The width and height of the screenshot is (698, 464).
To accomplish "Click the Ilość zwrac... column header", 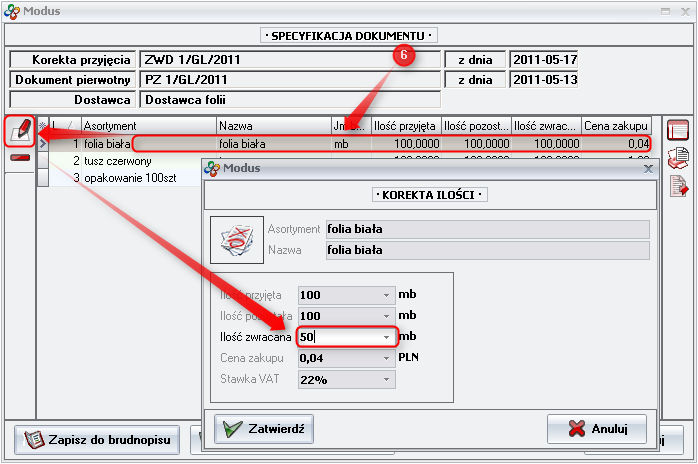I will (546, 126).
